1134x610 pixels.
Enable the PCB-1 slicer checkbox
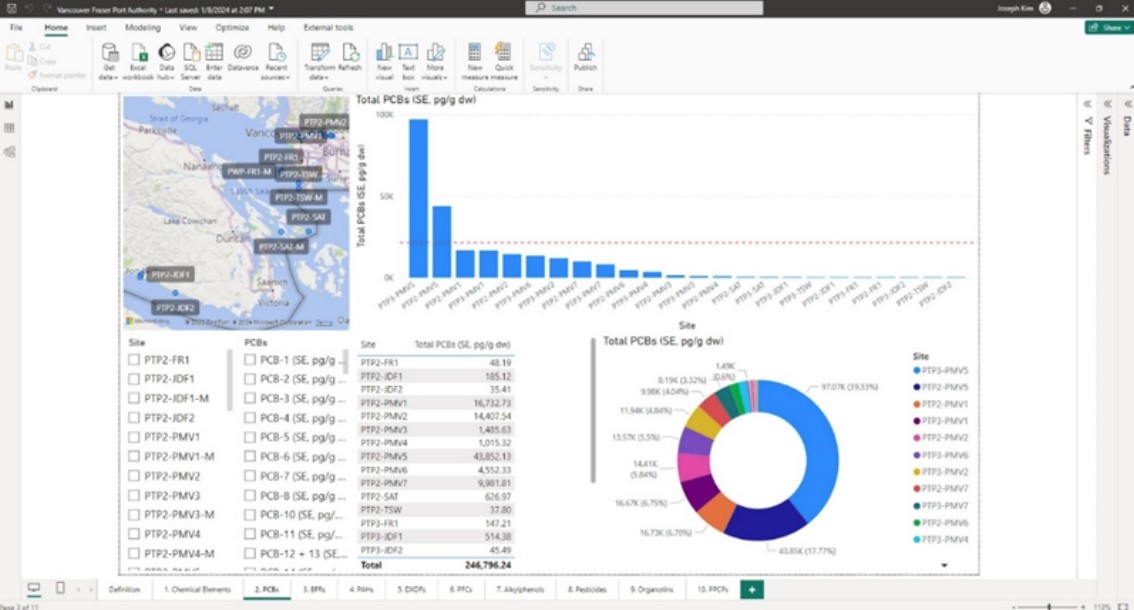pyautogui.click(x=250, y=360)
